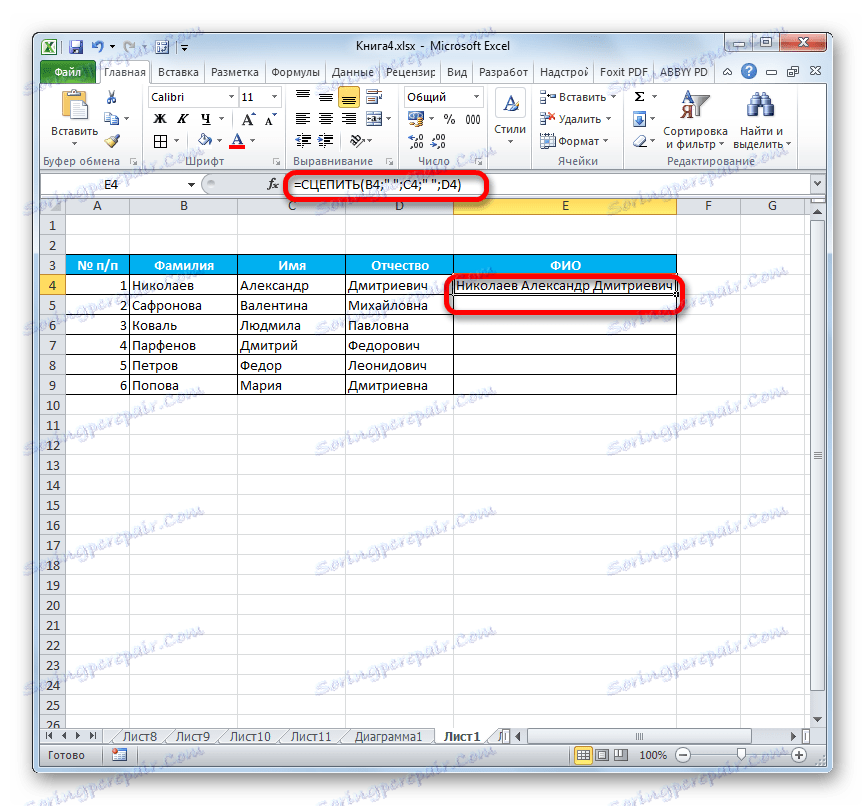Decrease font size with the small A icon
This screenshot has width=866, height=806.
[x=270, y=119]
